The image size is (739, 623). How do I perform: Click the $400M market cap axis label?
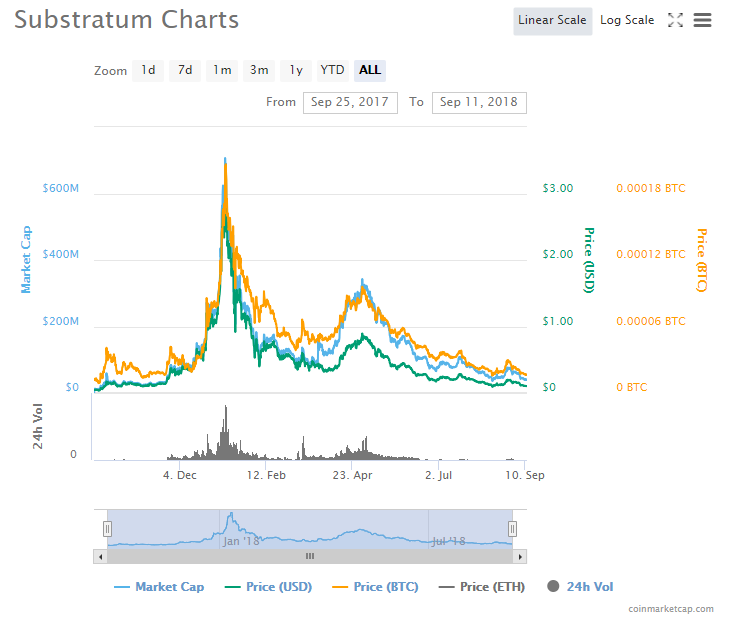(61, 254)
